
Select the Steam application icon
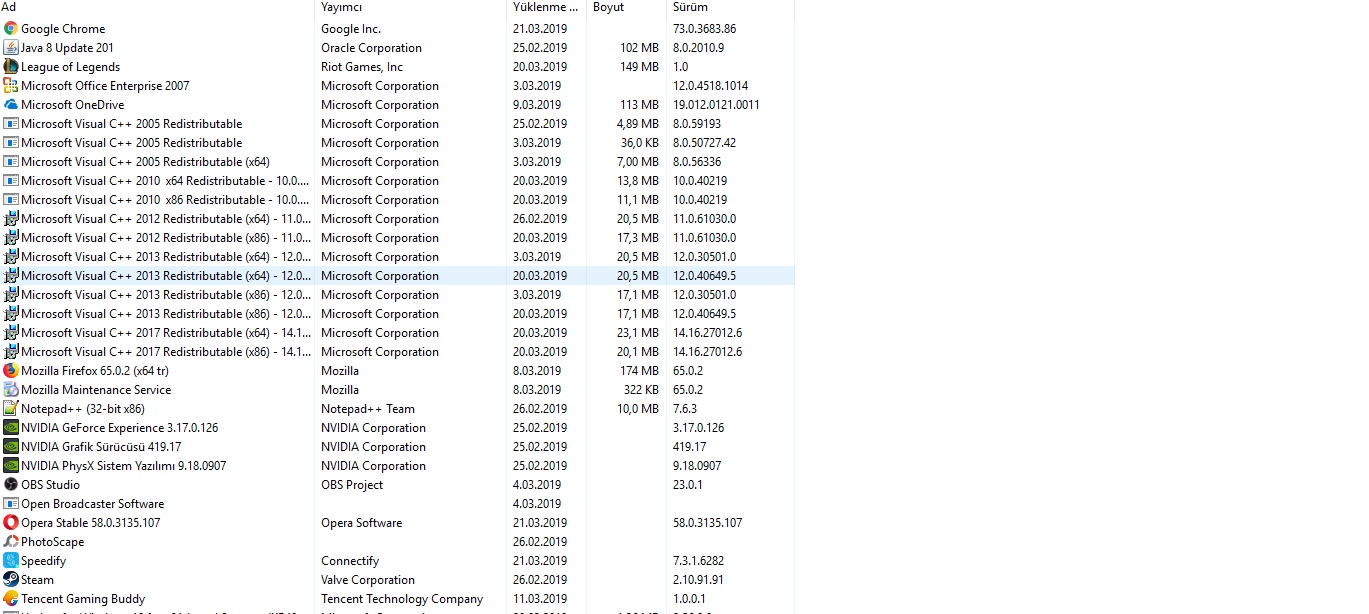coord(11,580)
